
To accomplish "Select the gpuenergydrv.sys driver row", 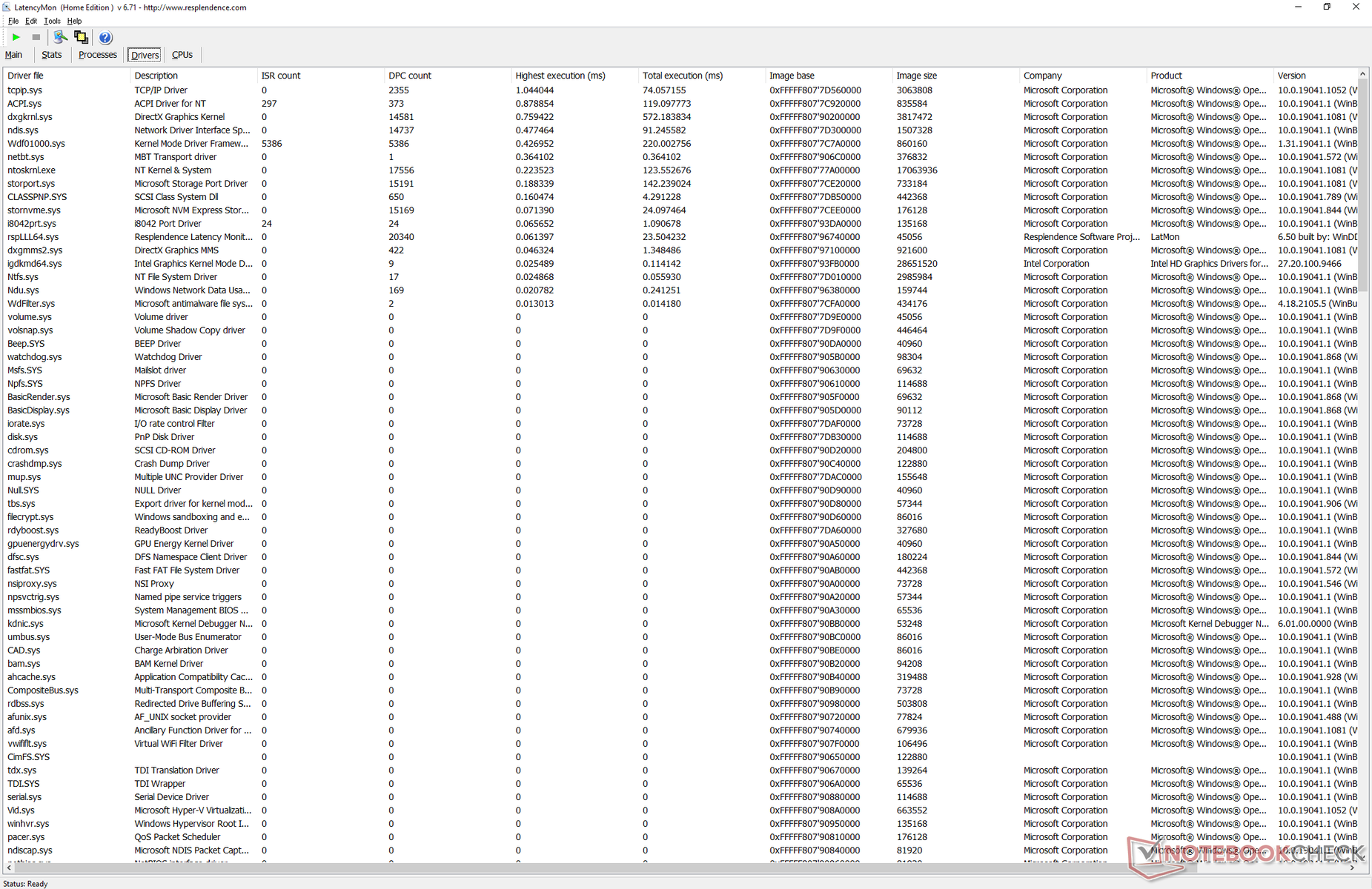I will pos(680,544).
